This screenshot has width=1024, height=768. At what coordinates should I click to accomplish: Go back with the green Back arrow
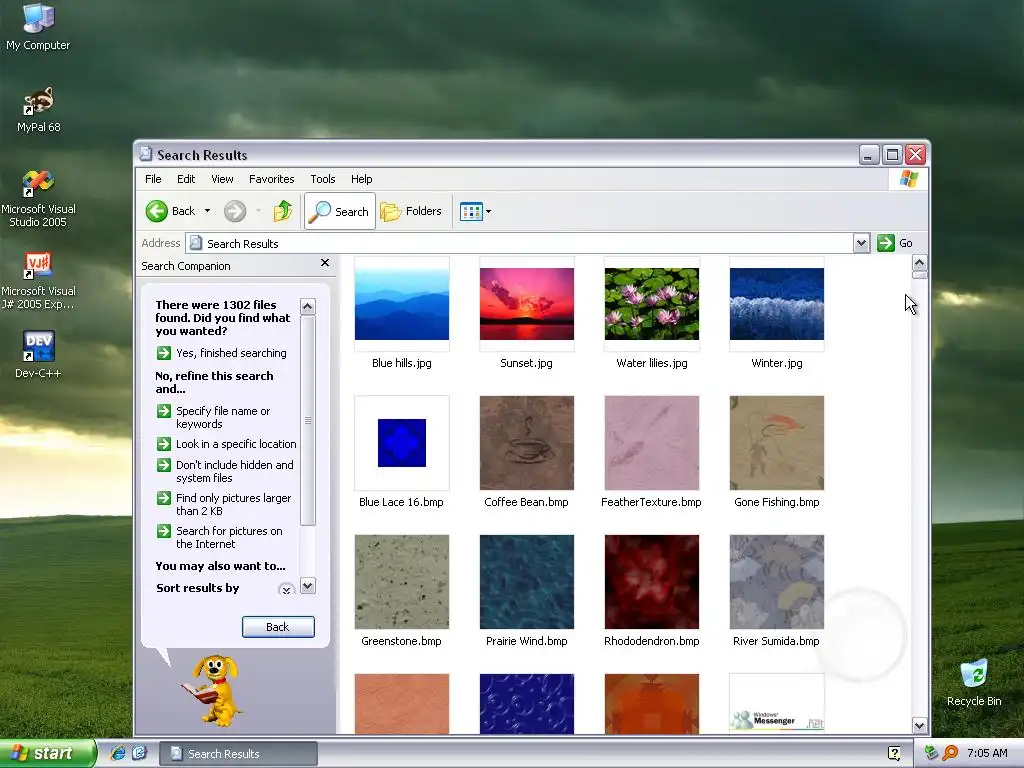(x=157, y=211)
